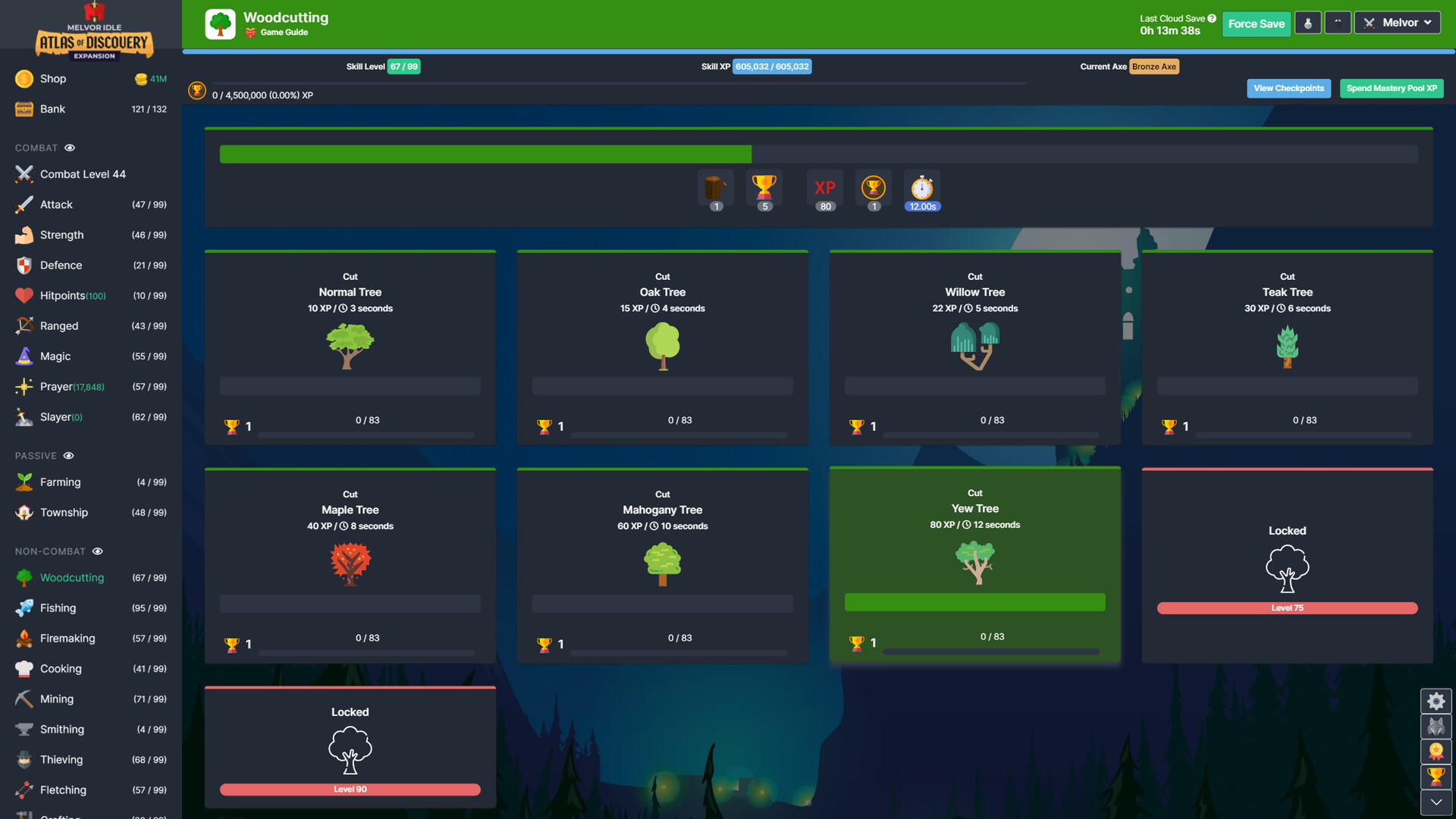The height and width of the screenshot is (819, 1456).
Task: Click the Prayer skill icon in sidebar
Action: click(x=22, y=386)
